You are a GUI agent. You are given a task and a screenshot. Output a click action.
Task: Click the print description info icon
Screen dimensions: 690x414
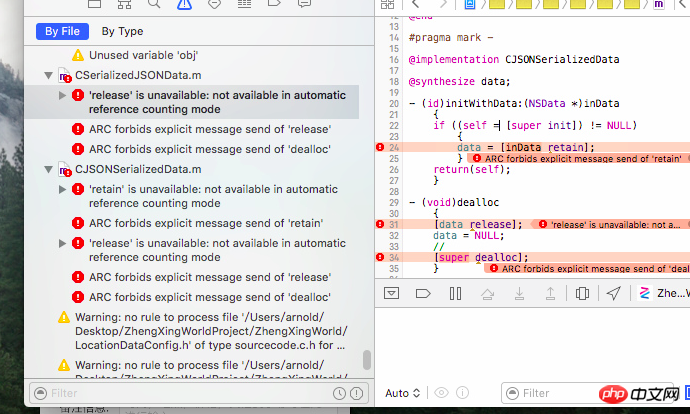click(x=462, y=392)
